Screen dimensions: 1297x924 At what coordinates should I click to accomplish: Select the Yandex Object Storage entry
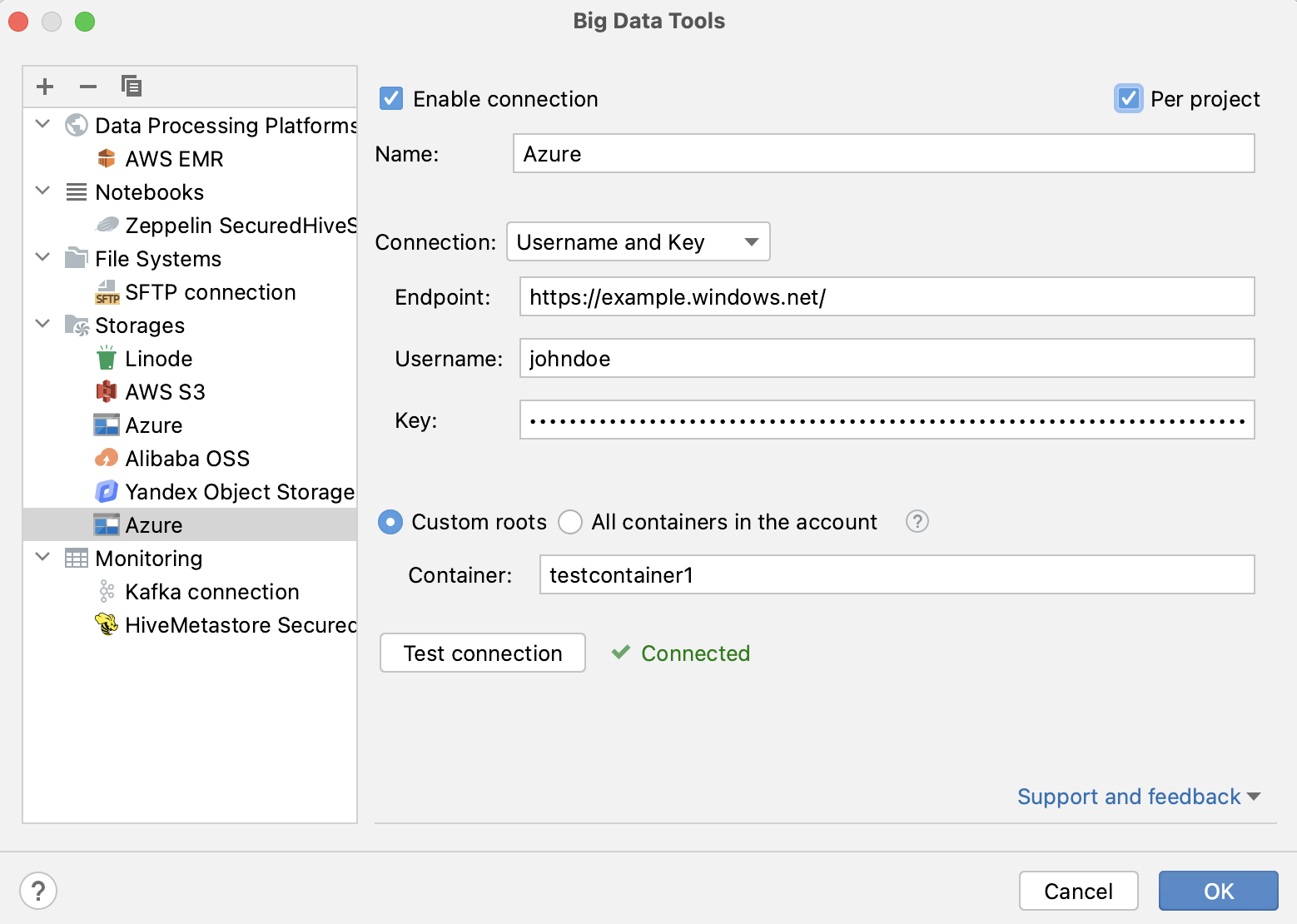(240, 491)
